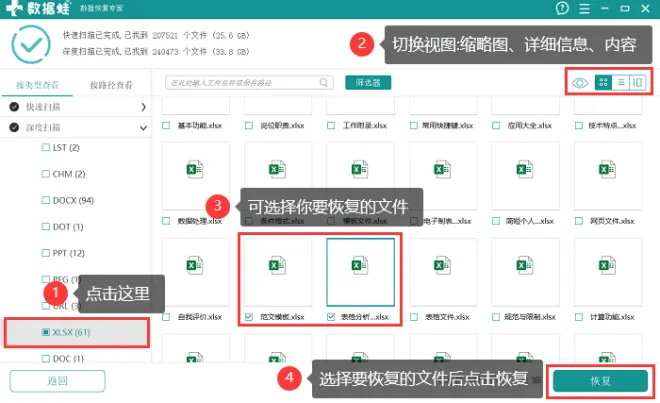Toggle the 深度扫描 round check icon

point(14,127)
